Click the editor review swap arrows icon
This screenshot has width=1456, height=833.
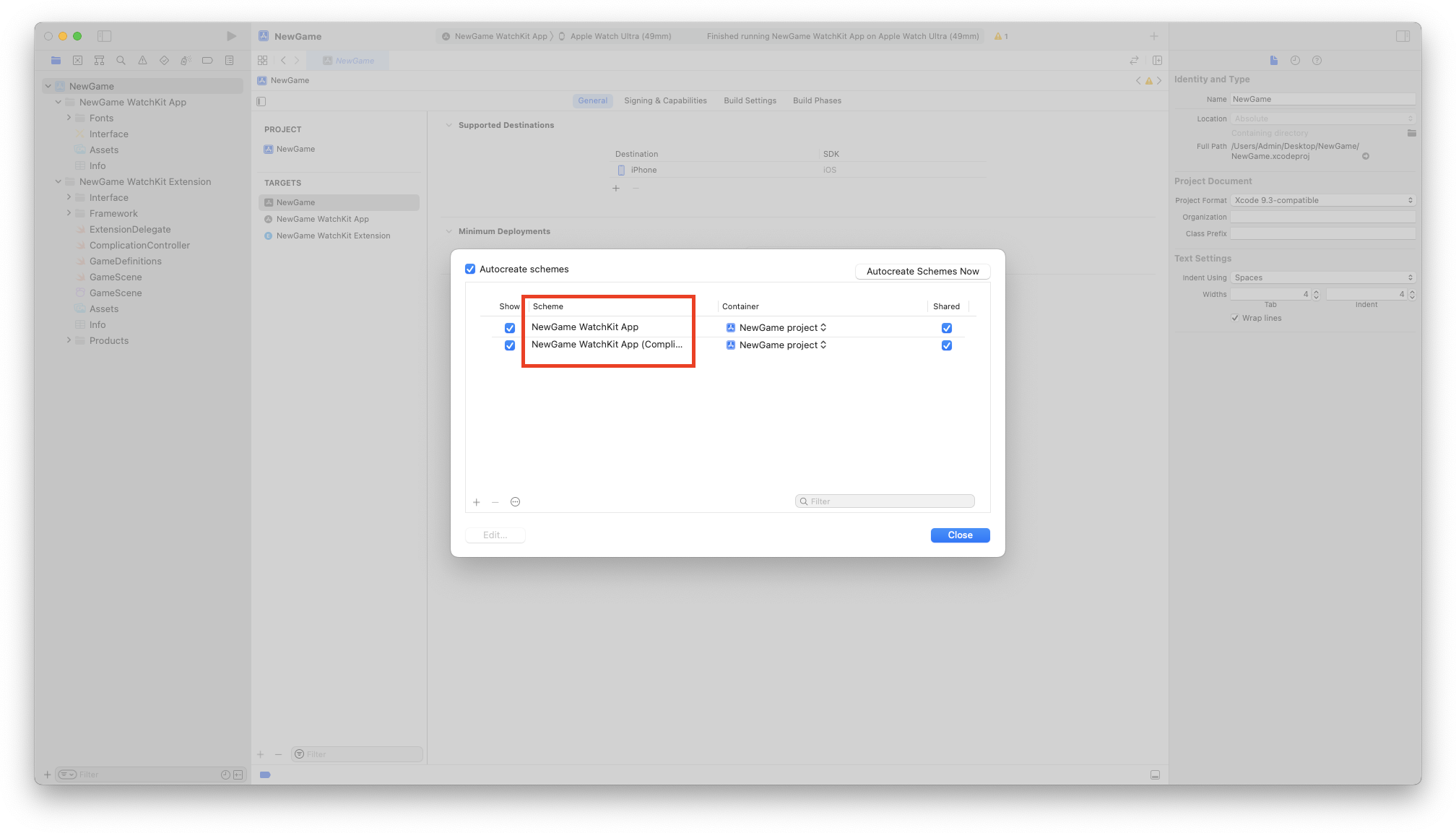coord(1134,61)
